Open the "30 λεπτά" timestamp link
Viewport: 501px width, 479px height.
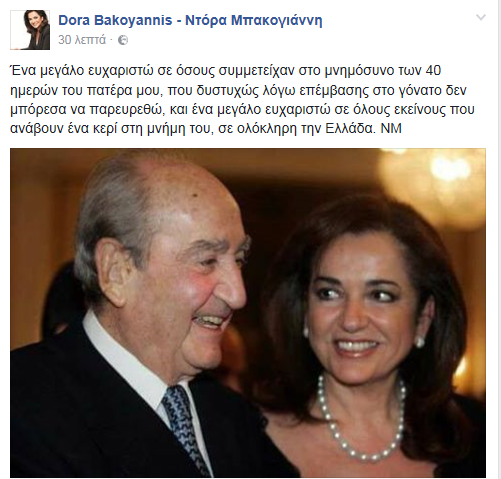[x=82, y=40]
